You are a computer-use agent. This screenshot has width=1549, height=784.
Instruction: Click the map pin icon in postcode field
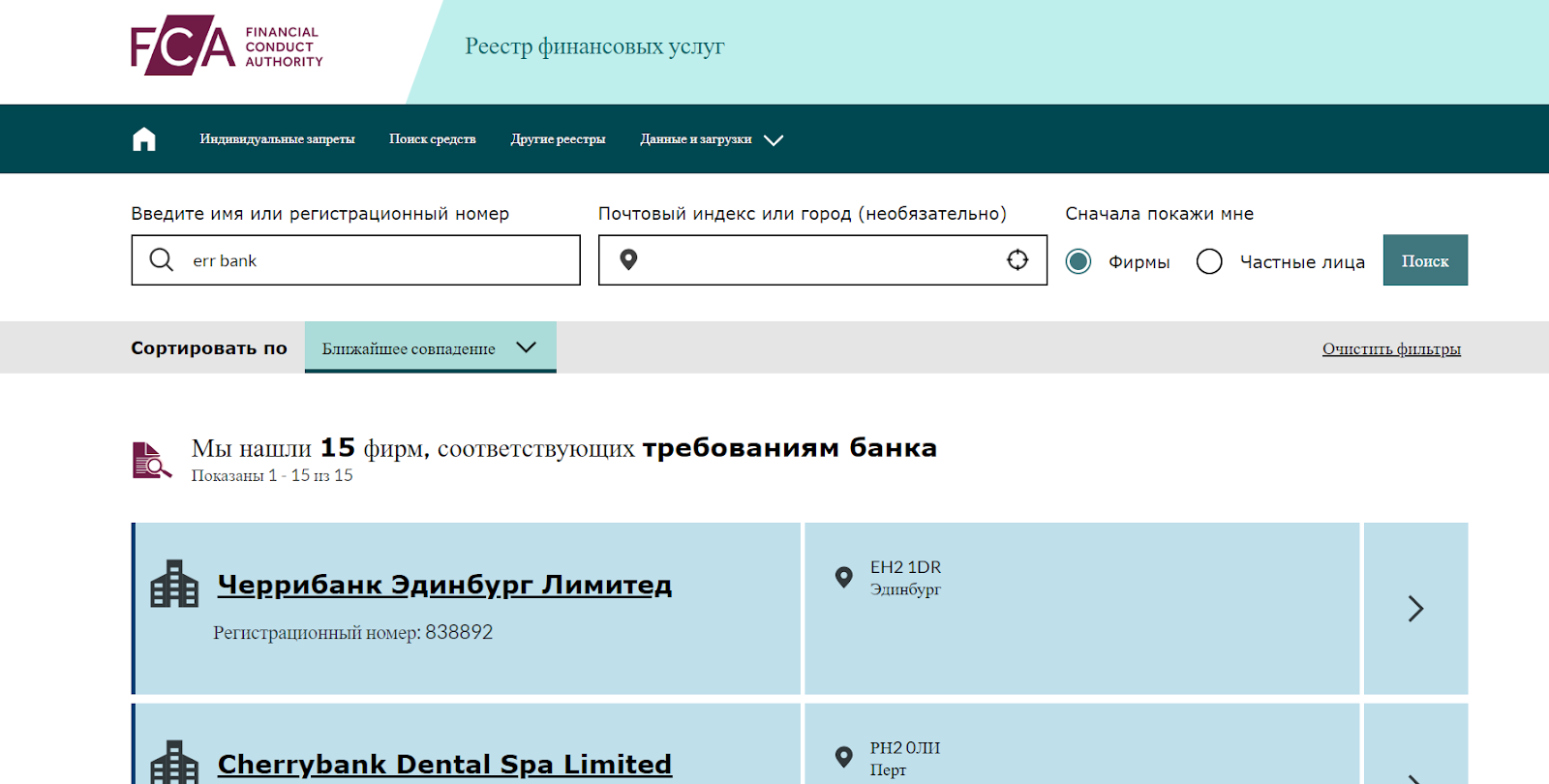pyautogui.click(x=628, y=259)
